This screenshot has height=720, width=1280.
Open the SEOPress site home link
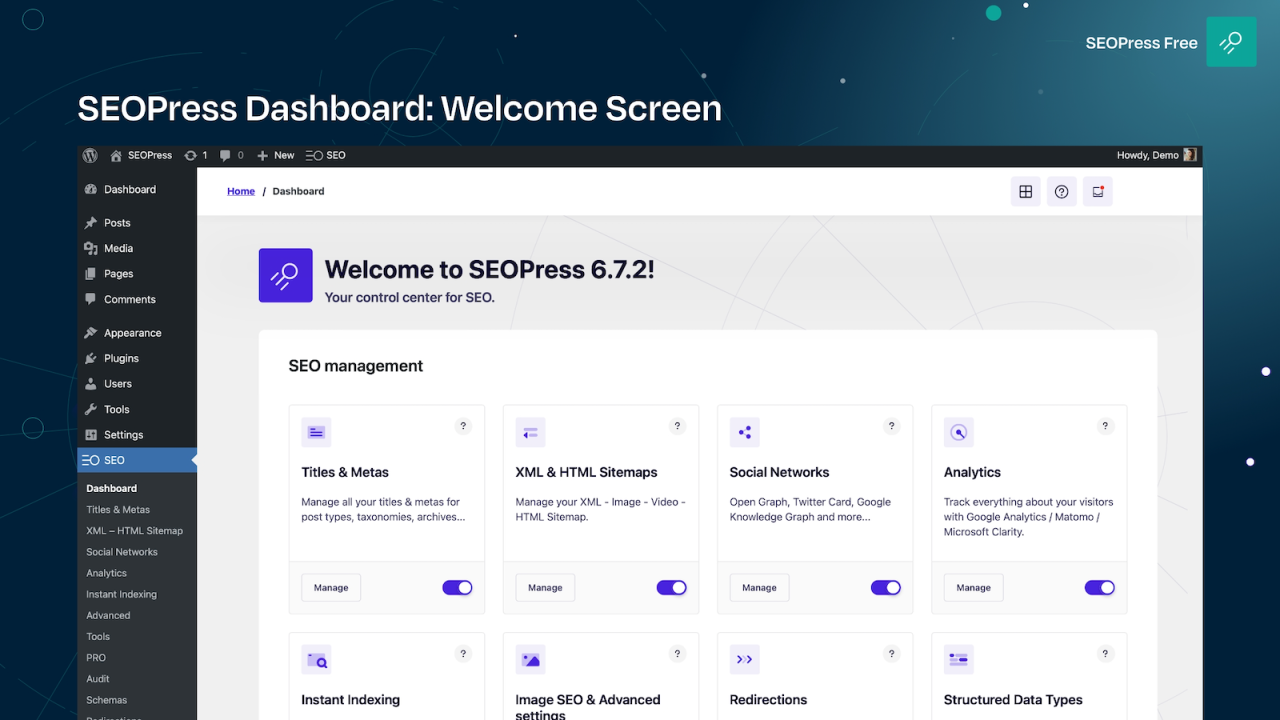[141, 155]
